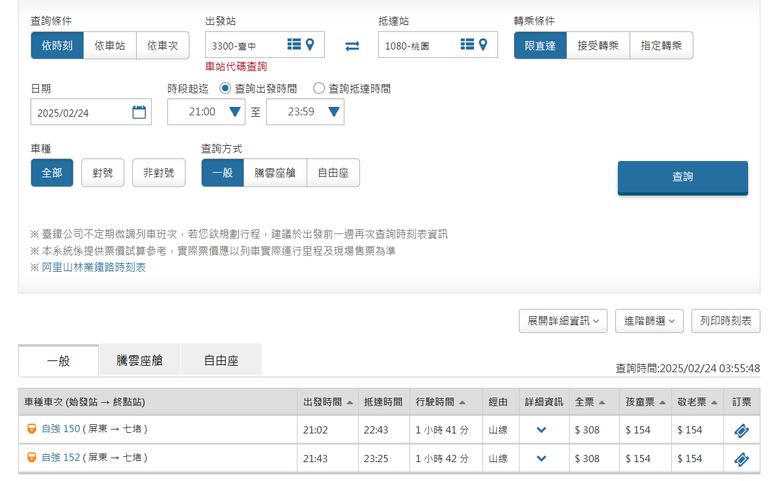Viewport: 780px width, 481px height.
Task: Sort by 敬老票 price arrow
Action: [714, 402]
